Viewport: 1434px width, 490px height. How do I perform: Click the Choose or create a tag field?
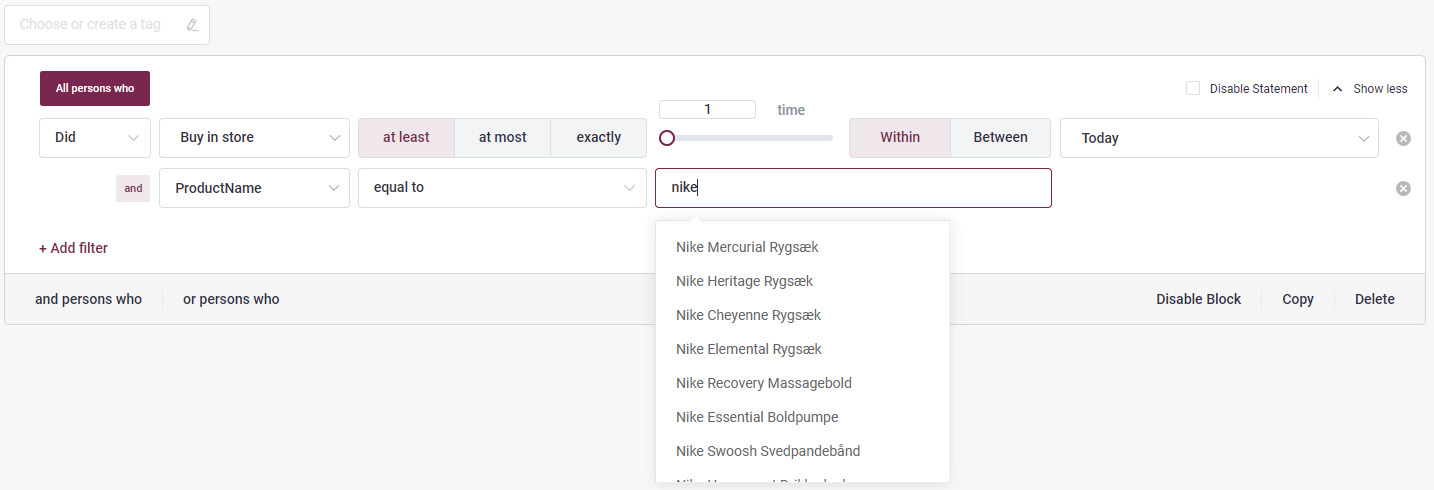[x=107, y=25]
